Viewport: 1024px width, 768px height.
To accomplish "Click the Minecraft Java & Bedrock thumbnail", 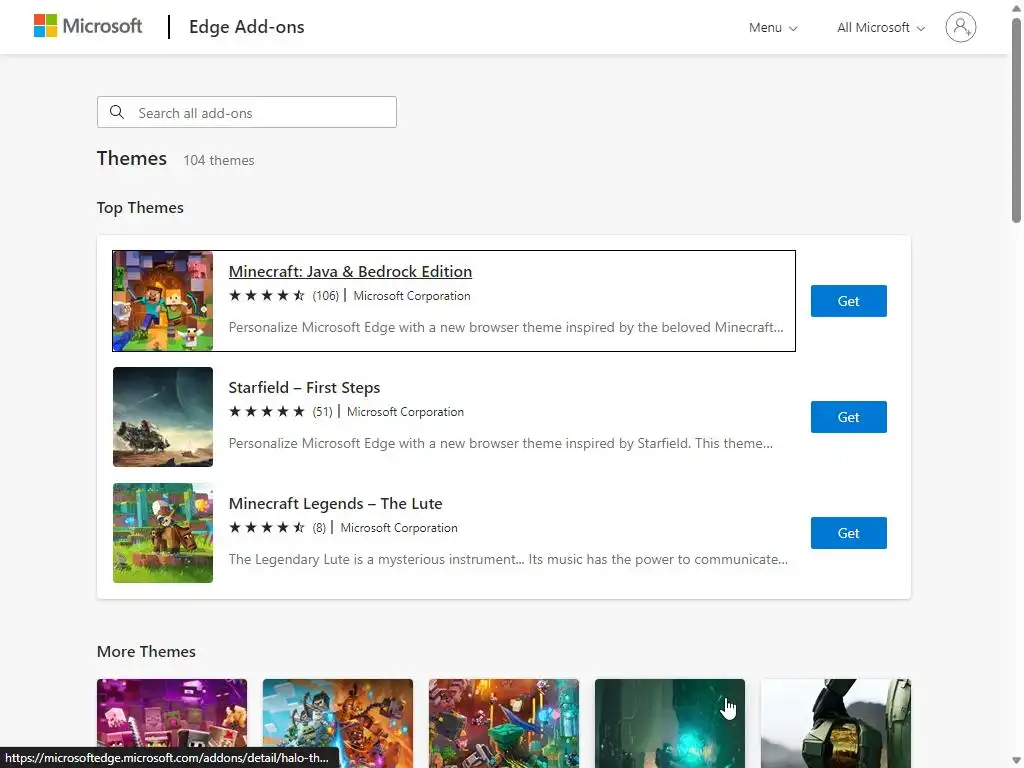I will [x=163, y=301].
